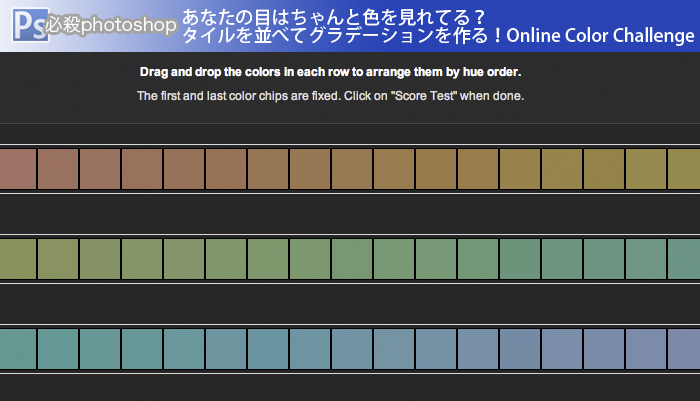Select the leftmost teal chip in bottom row
Image resolution: width=700 pixels, height=401 pixels.
tap(17, 349)
